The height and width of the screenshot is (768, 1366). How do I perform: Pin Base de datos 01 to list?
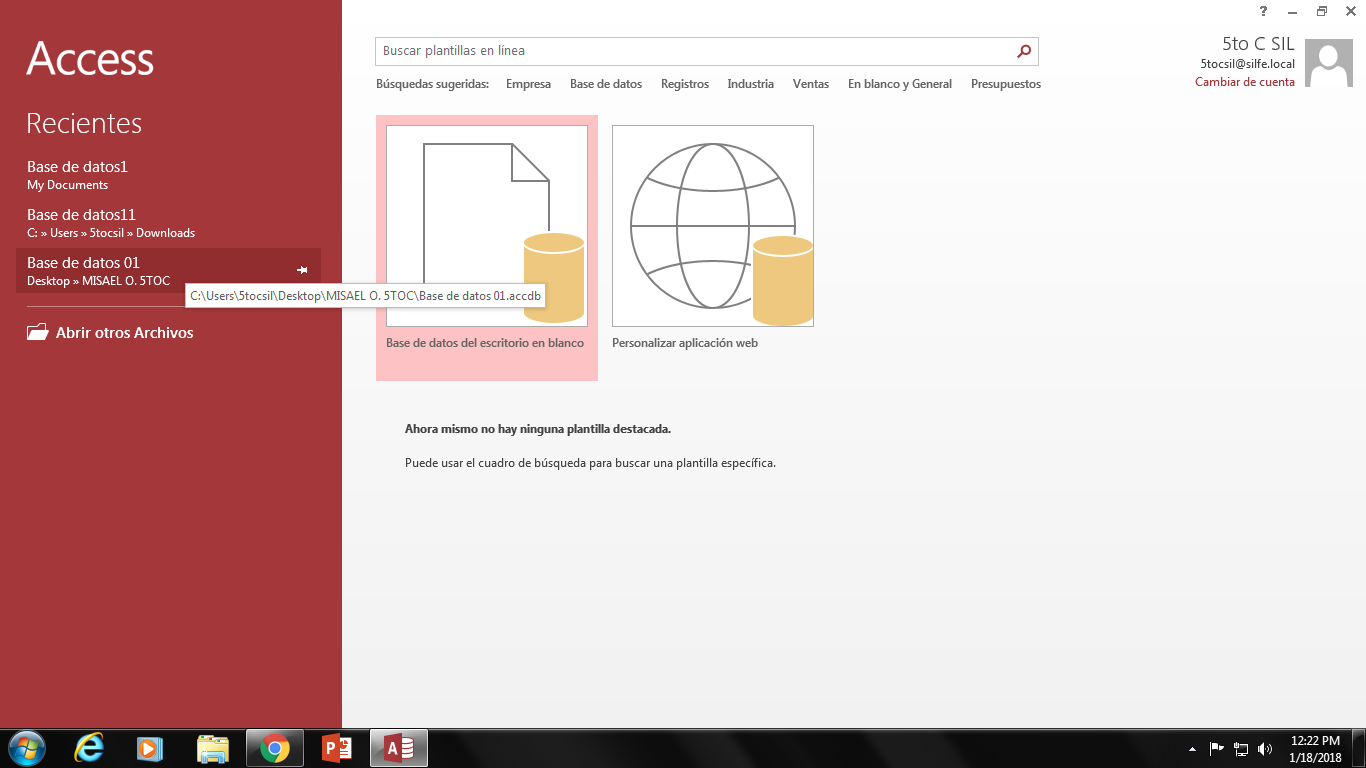pos(302,270)
